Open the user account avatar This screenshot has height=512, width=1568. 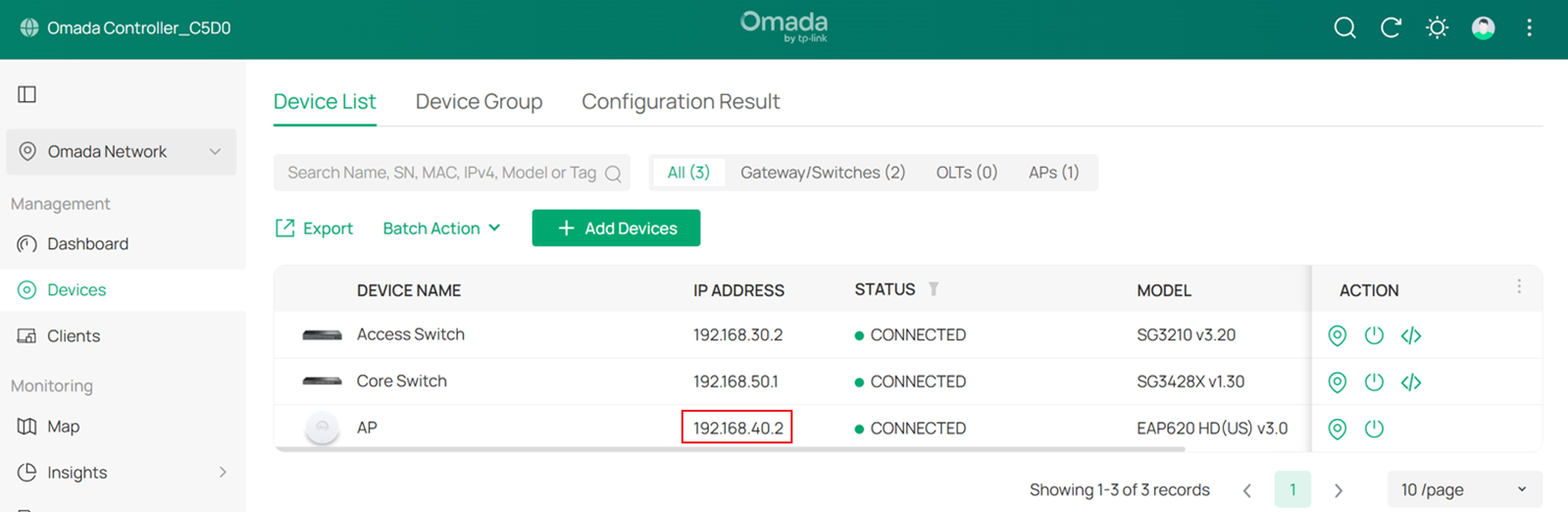click(1483, 27)
